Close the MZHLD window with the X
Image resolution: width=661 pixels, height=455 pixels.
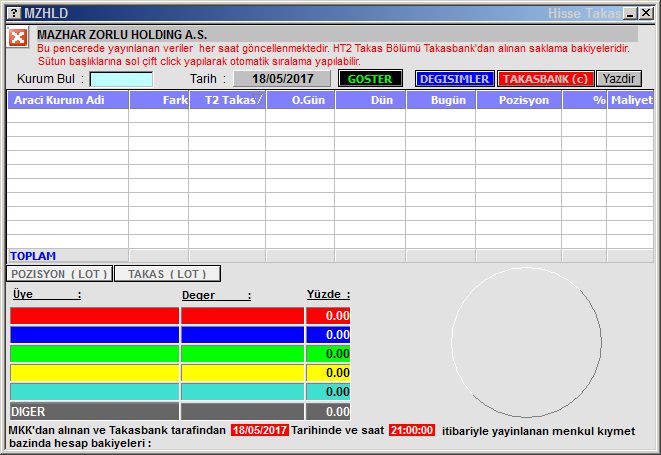646,13
